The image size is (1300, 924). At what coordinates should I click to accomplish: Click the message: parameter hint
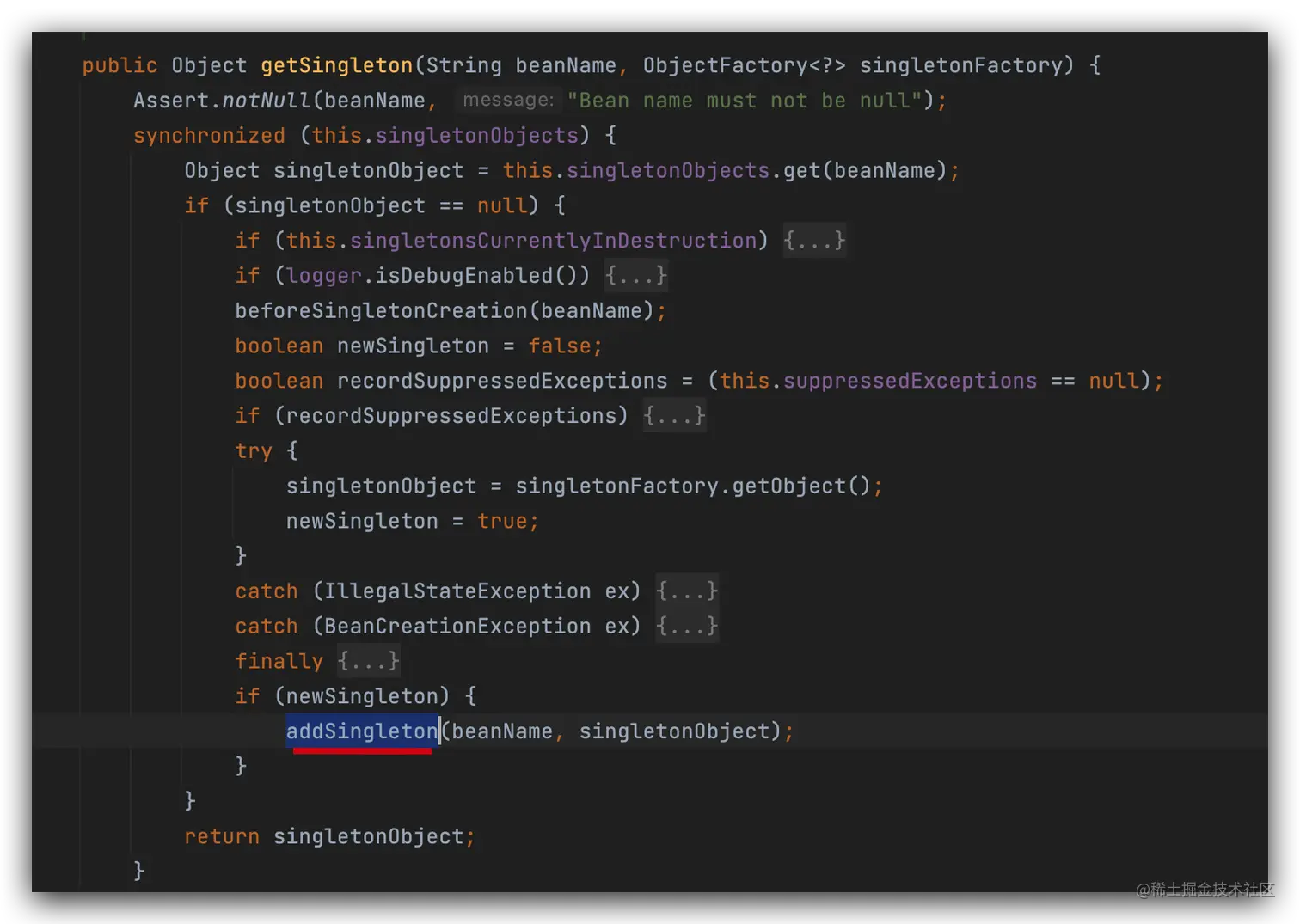(x=508, y=101)
